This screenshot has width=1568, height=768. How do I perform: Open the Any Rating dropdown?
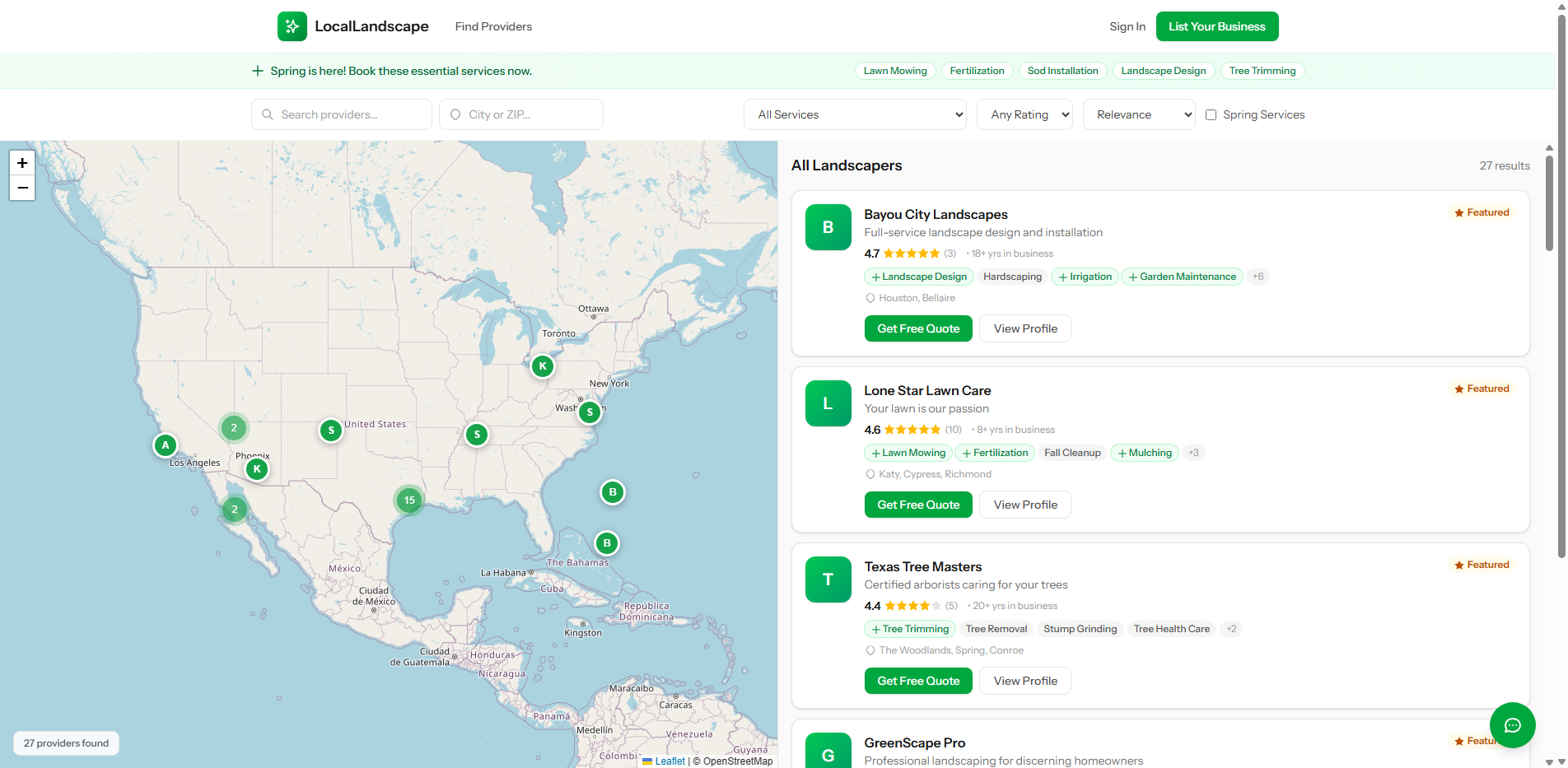click(1025, 114)
